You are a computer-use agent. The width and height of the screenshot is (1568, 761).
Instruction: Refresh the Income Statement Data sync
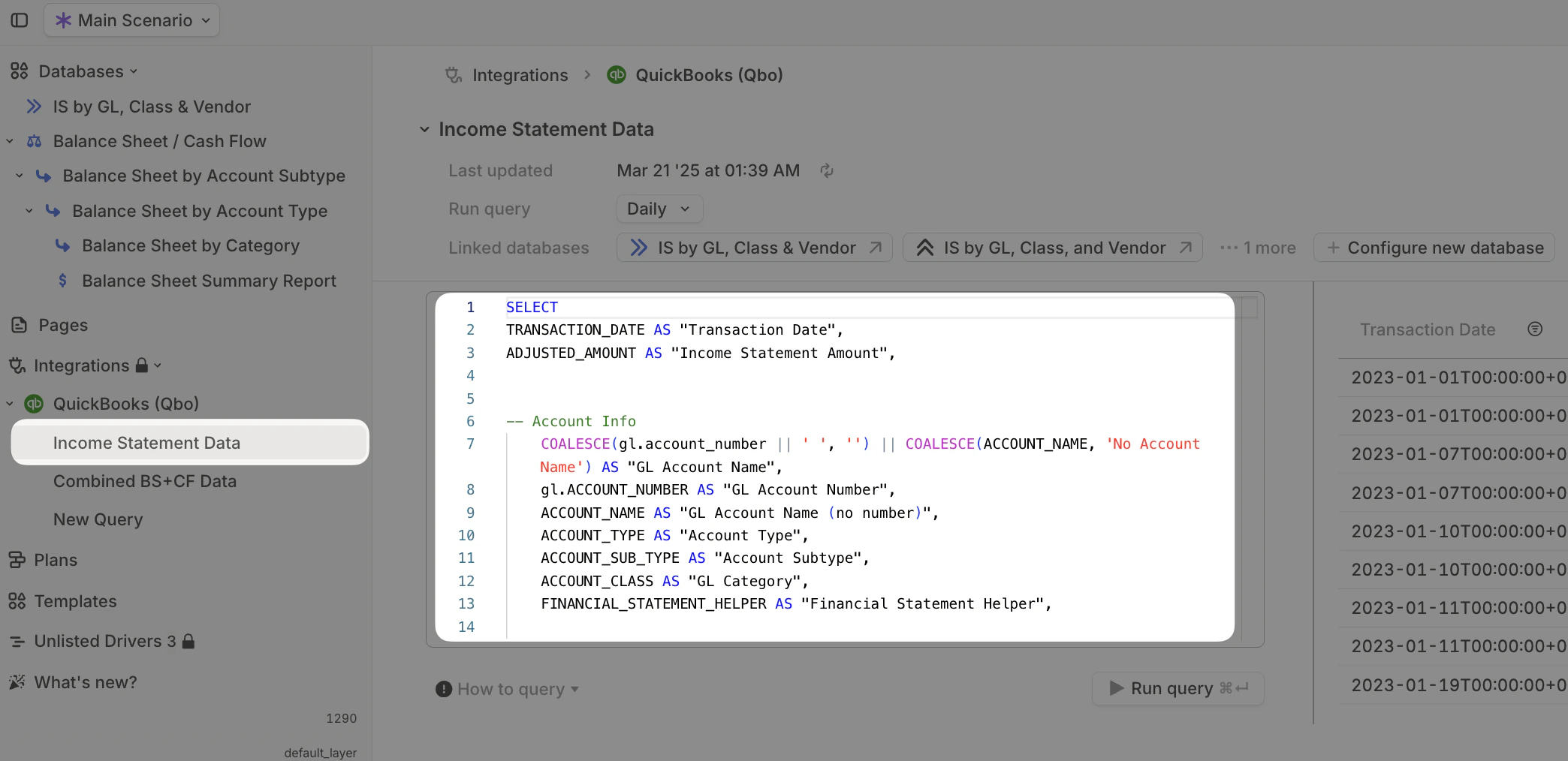827,170
